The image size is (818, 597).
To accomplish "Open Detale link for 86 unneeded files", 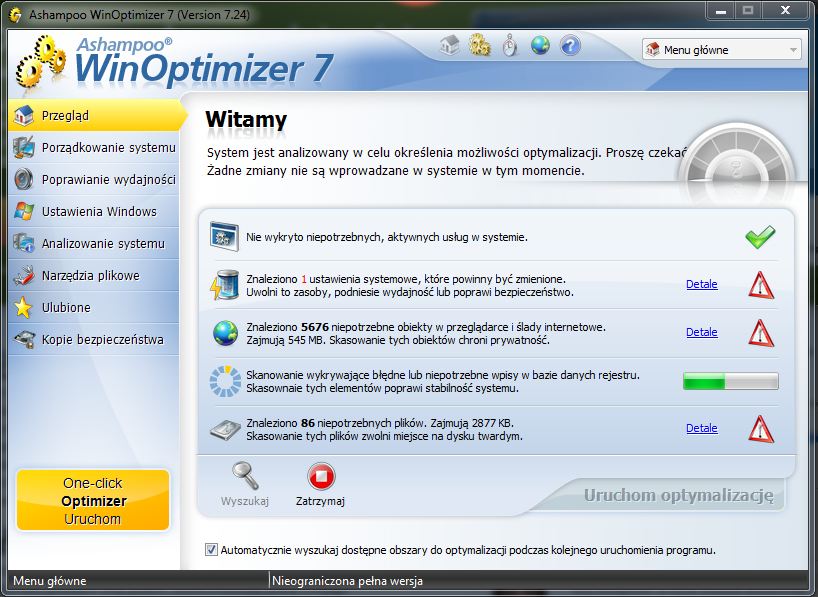I will 702,428.
